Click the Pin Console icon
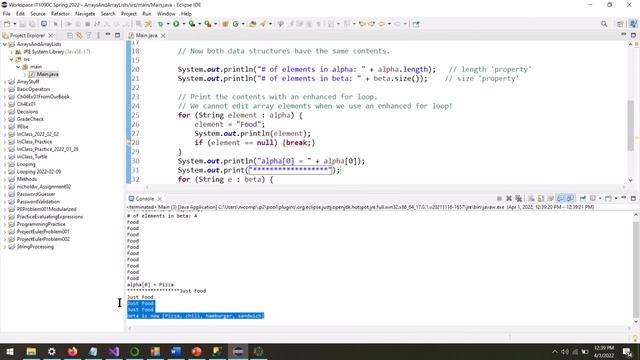This screenshot has width=640, height=360. (x=583, y=198)
